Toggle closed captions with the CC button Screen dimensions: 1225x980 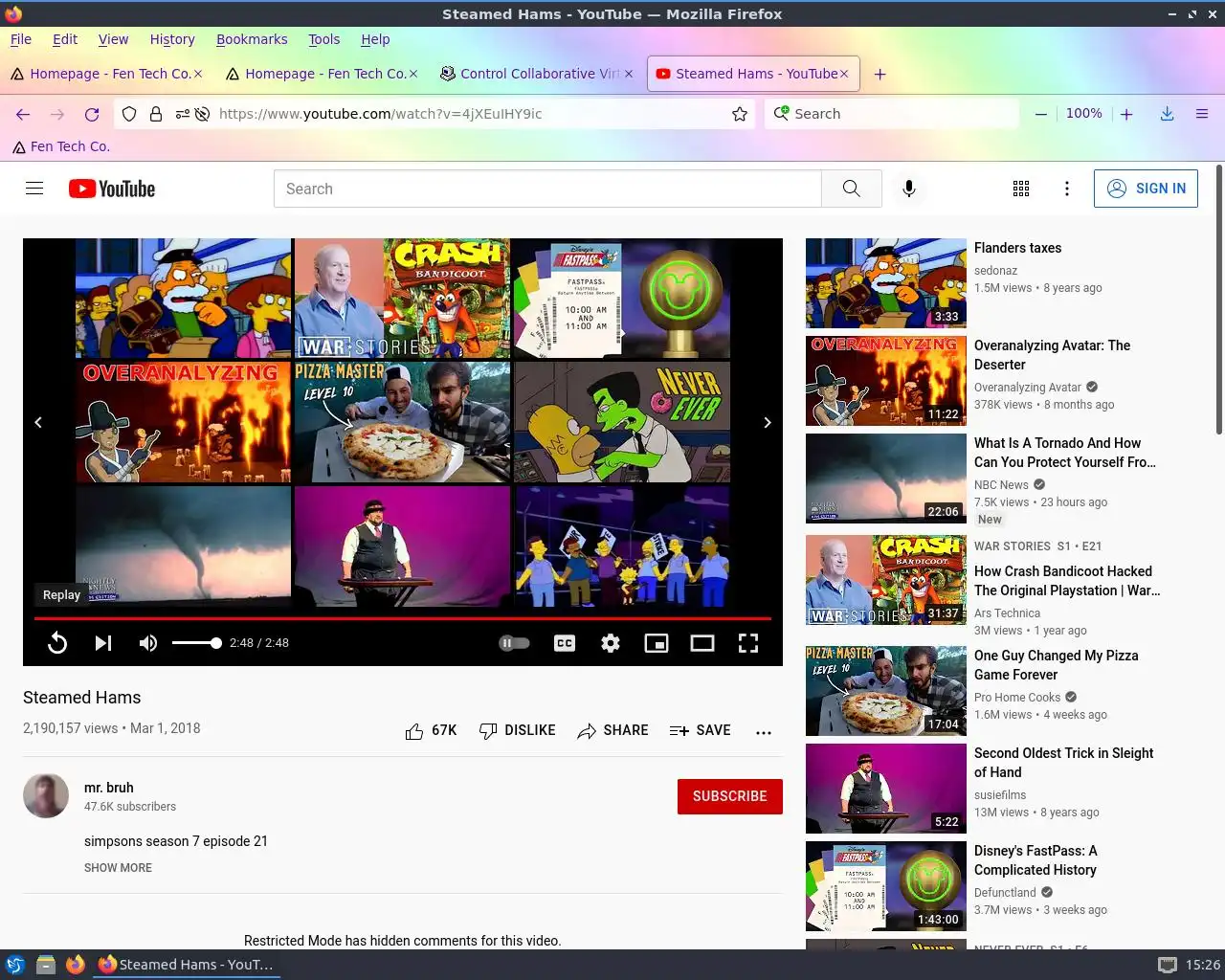[x=565, y=643]
